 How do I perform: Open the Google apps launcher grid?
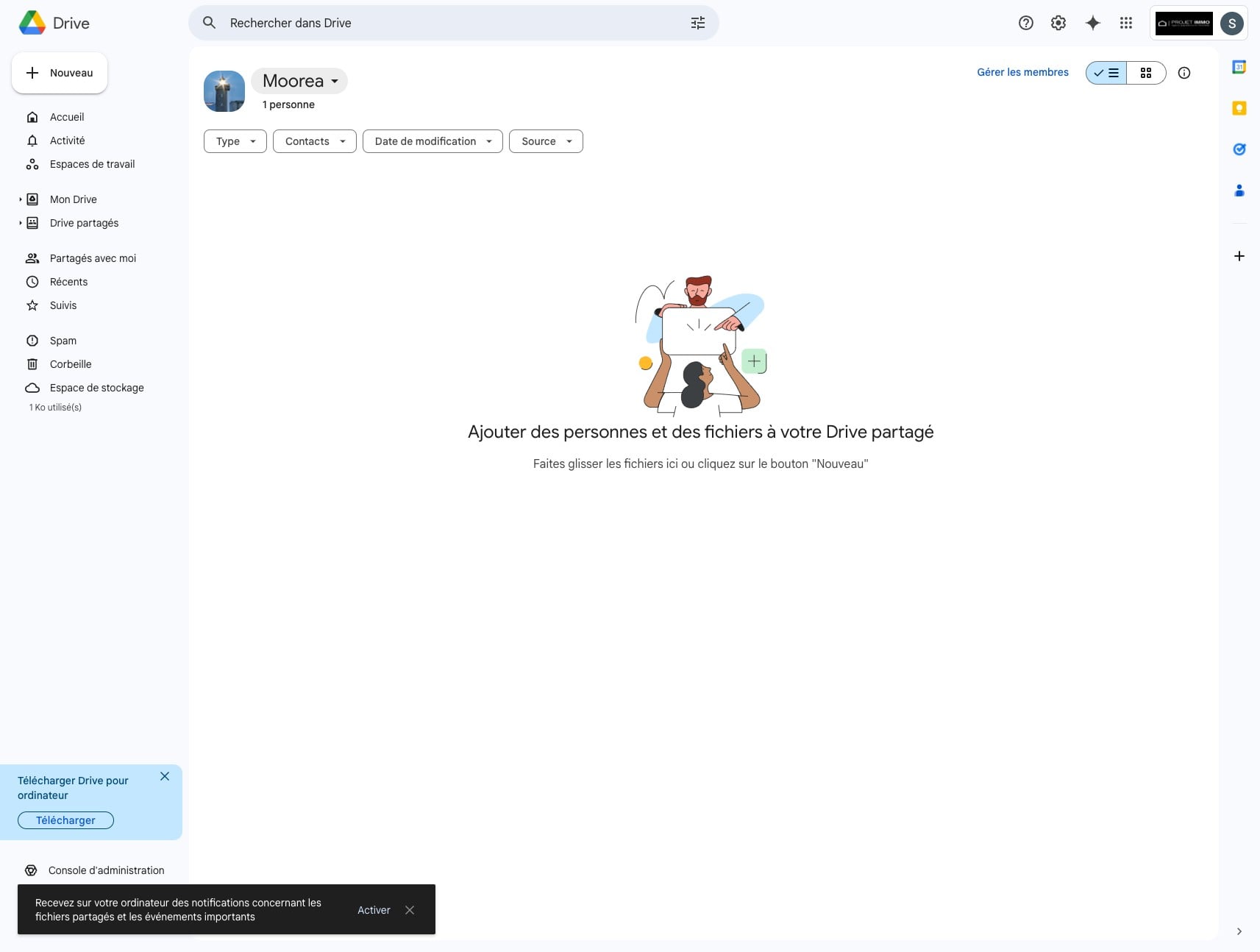(x=1125, y=23)
